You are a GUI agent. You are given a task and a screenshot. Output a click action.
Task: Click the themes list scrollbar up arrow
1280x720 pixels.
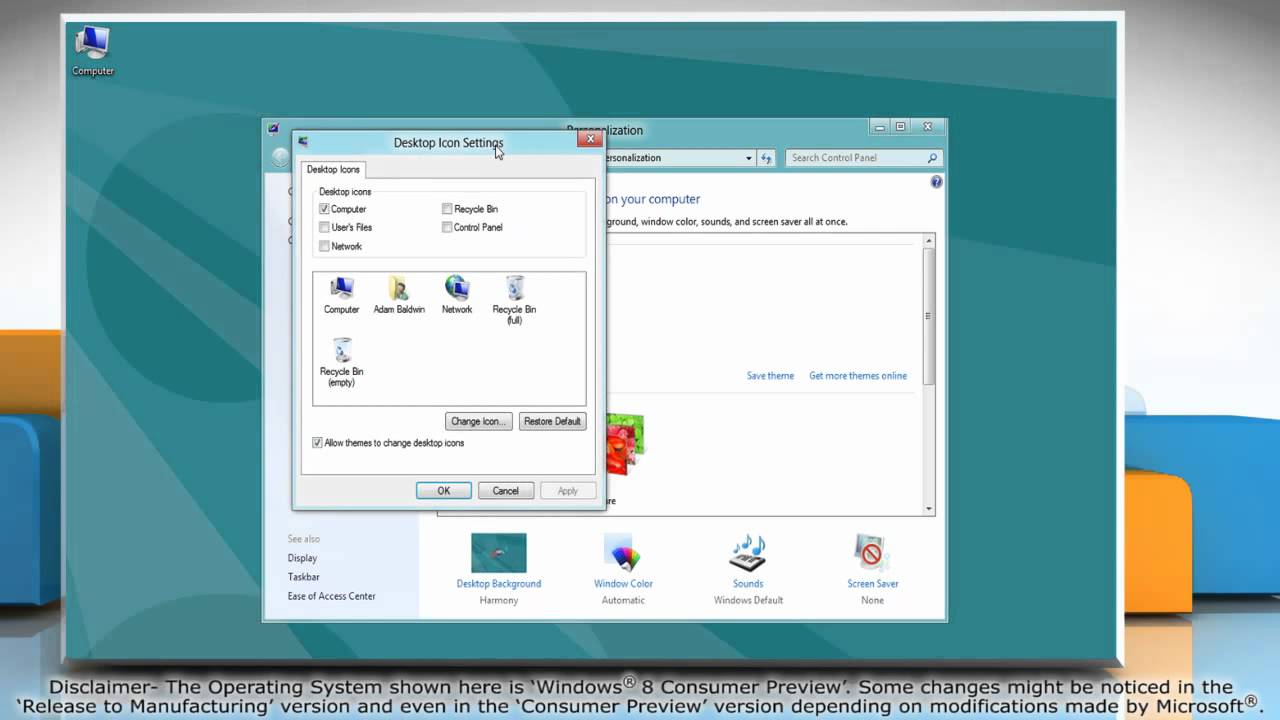coord(929,241)
